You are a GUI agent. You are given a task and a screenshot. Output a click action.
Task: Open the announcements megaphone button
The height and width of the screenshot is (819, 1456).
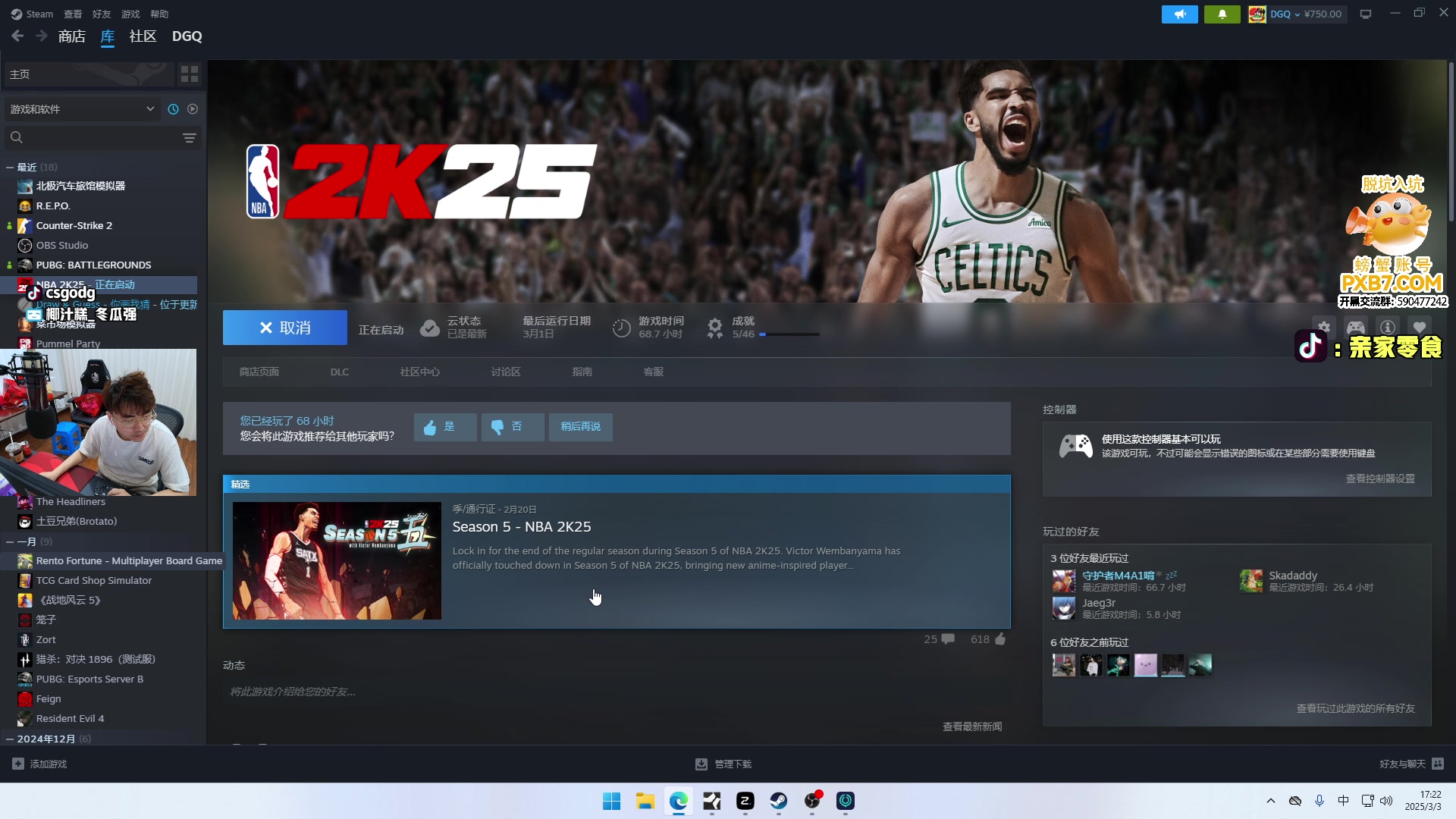[1179, 14]
